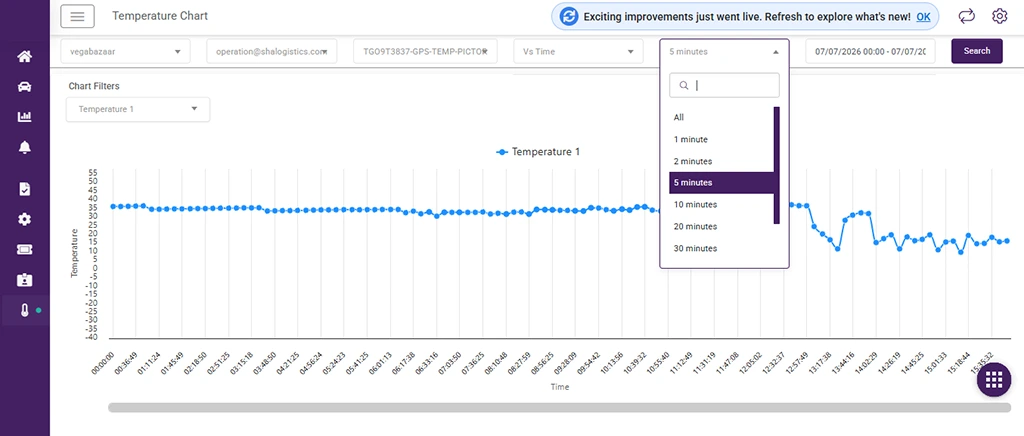1024x436 pixels.
Task: Open the Temperature 1 chart filter dropdown
Action: 138,110
